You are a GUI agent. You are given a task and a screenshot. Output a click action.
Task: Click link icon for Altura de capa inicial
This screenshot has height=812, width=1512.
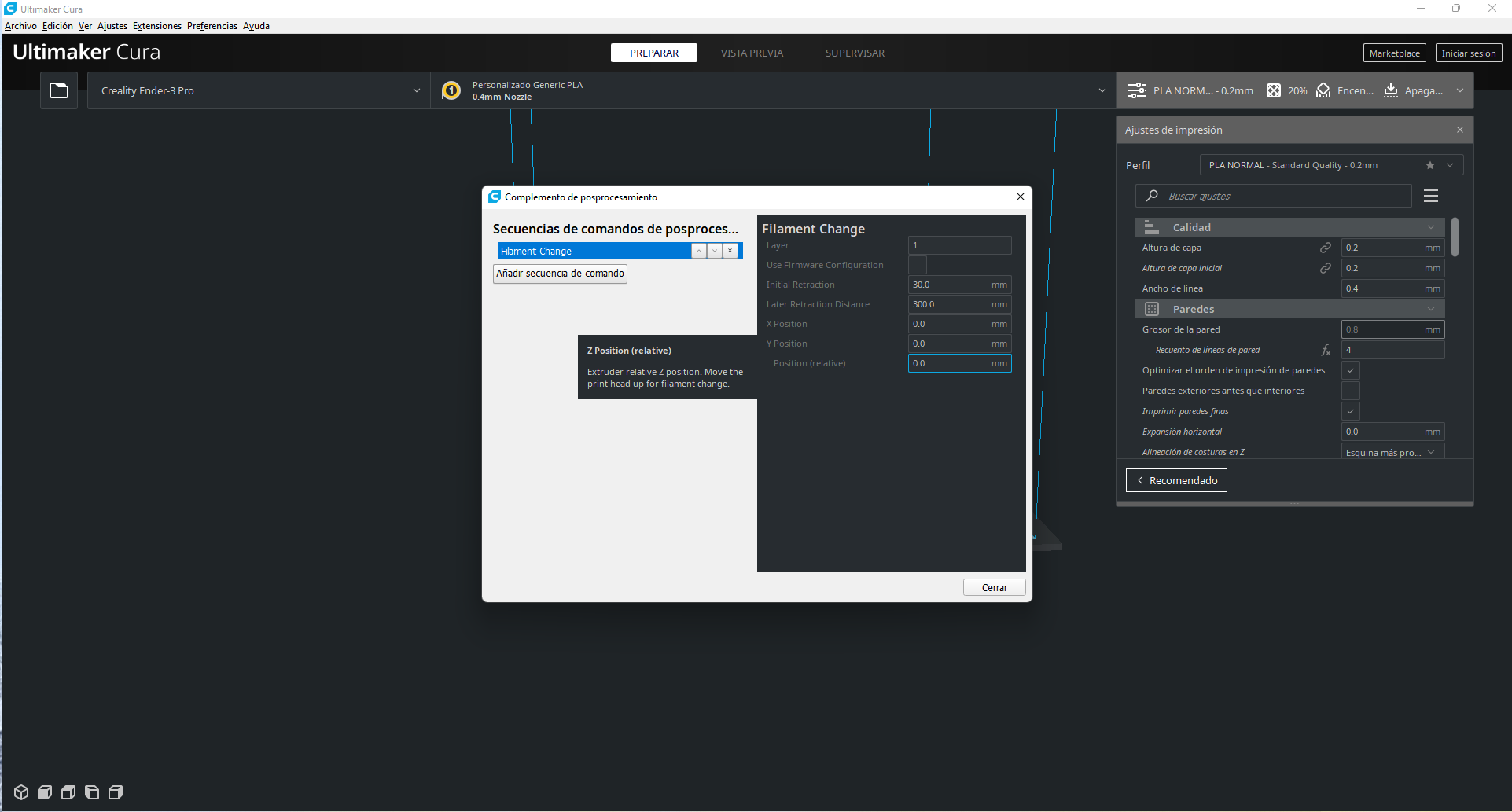[1326, 268]
